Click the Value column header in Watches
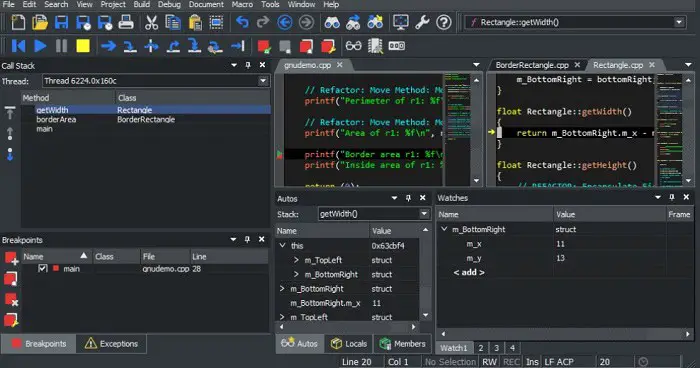The width and height of the screenshot is (700, 368). pos(609,214)
